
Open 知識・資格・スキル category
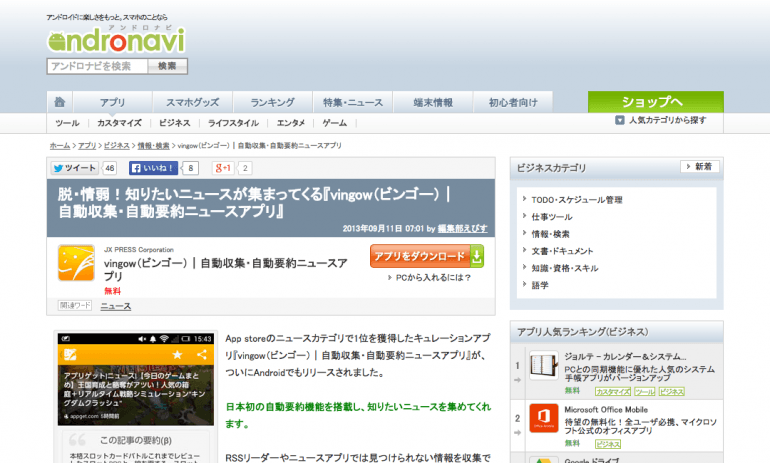565,268
